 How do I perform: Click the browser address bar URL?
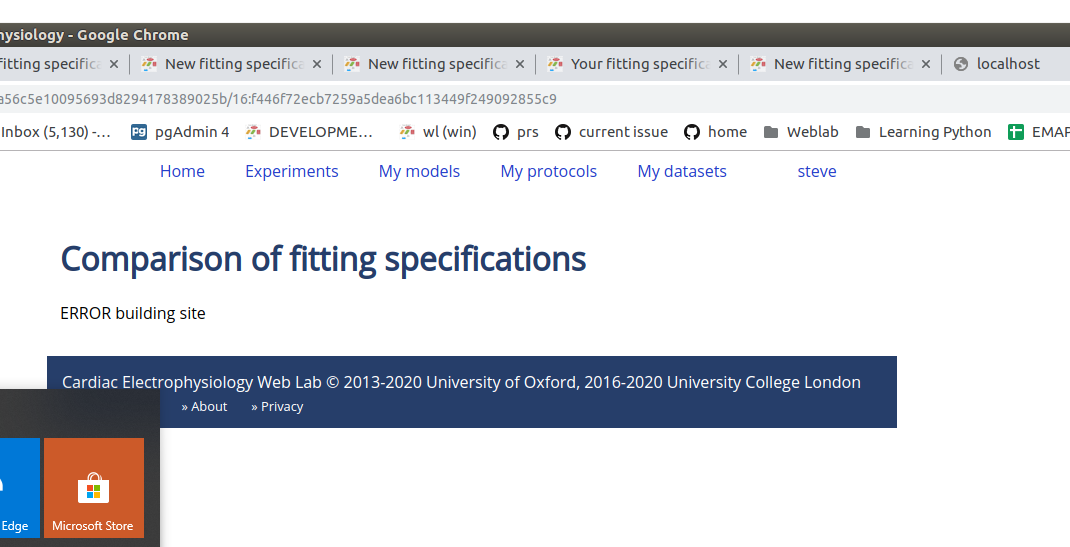pyautogui.click(x=280, y=99)
